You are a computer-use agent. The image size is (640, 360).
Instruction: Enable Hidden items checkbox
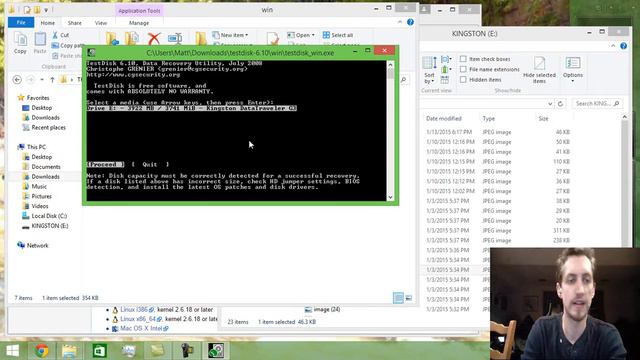click(x=463, y=79)
